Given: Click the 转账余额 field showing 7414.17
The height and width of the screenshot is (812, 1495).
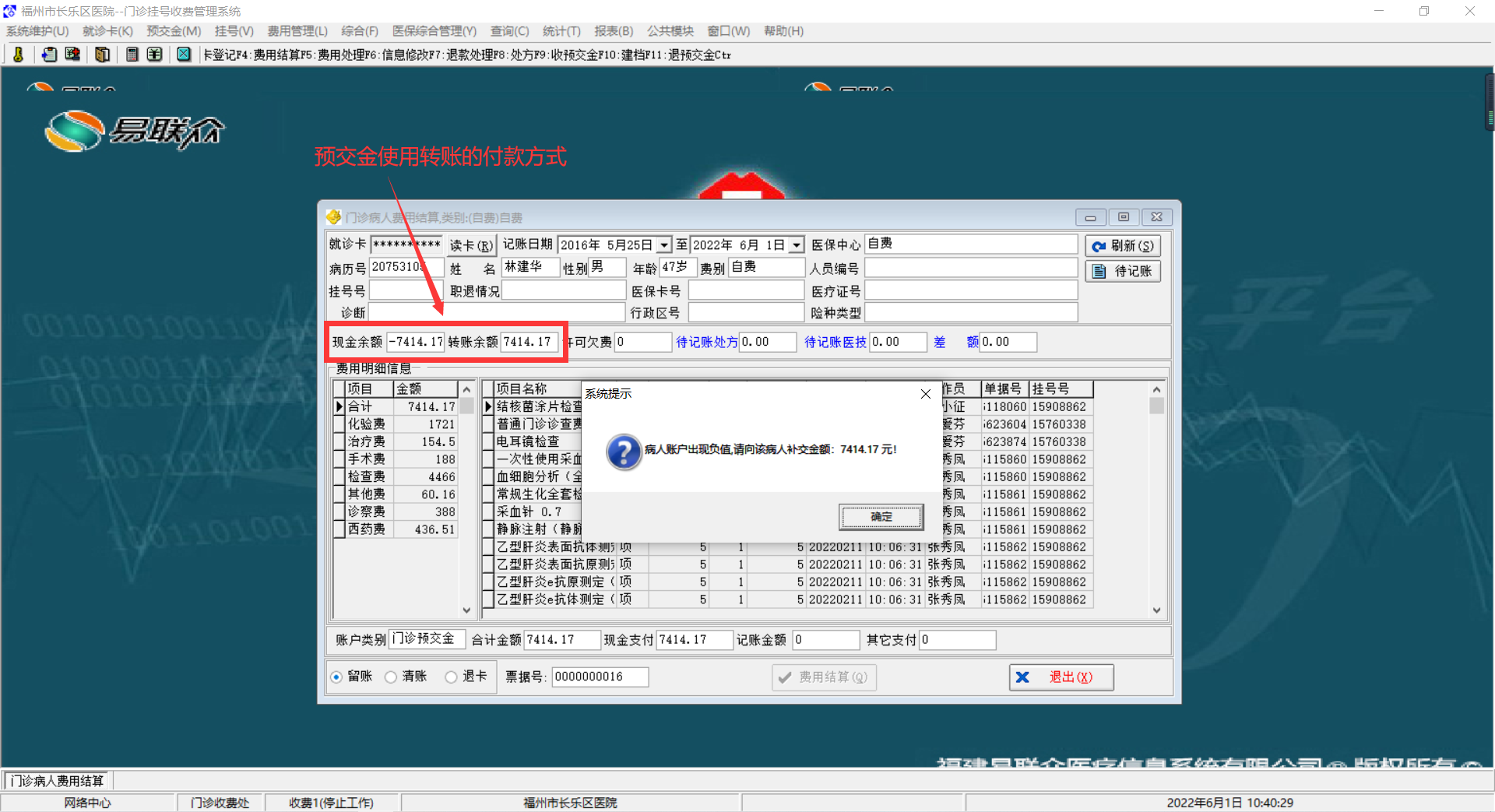Looking at the screenshot, I should 529,342.
